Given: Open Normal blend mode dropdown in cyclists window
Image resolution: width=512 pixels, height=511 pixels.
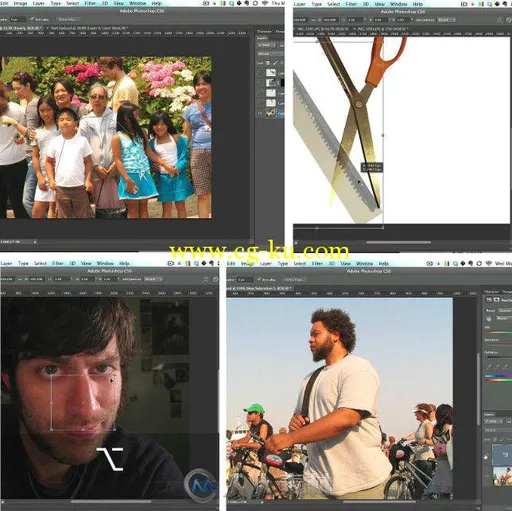Looking at the screenshot, I should click(498, 430).
